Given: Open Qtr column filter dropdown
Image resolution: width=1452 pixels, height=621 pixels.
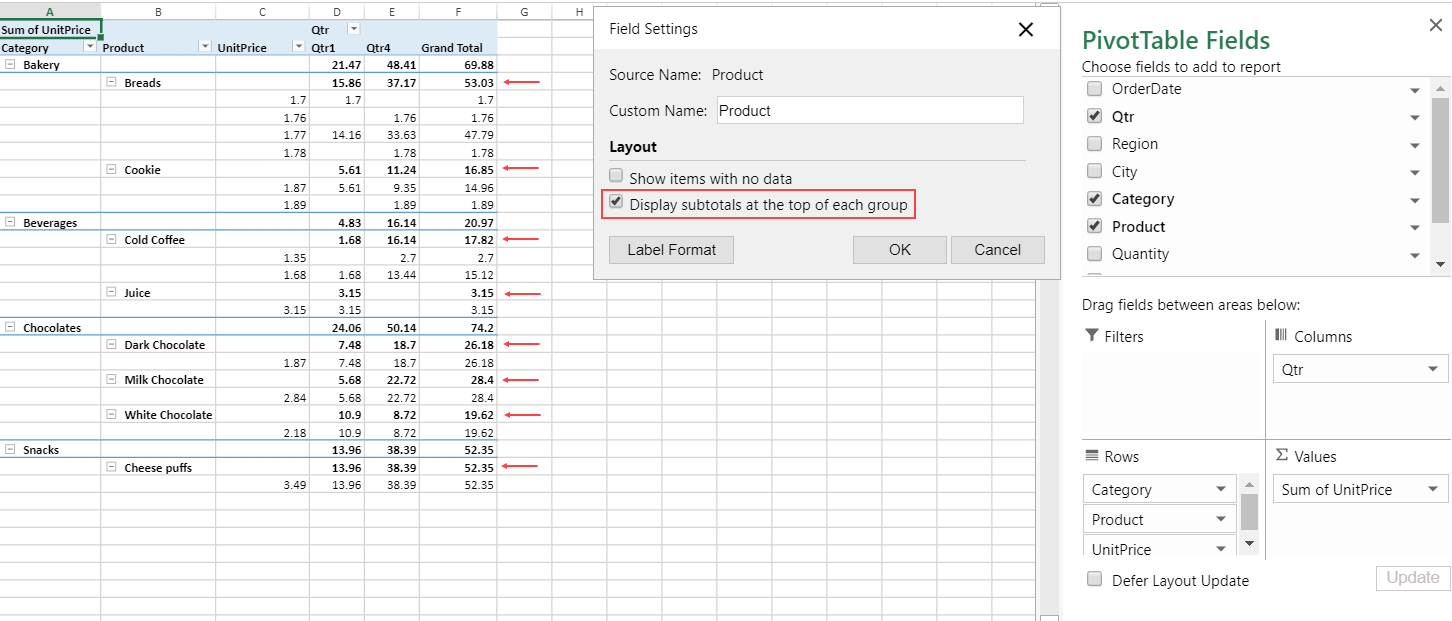Looking at the screenshot, I should point(352,30).
